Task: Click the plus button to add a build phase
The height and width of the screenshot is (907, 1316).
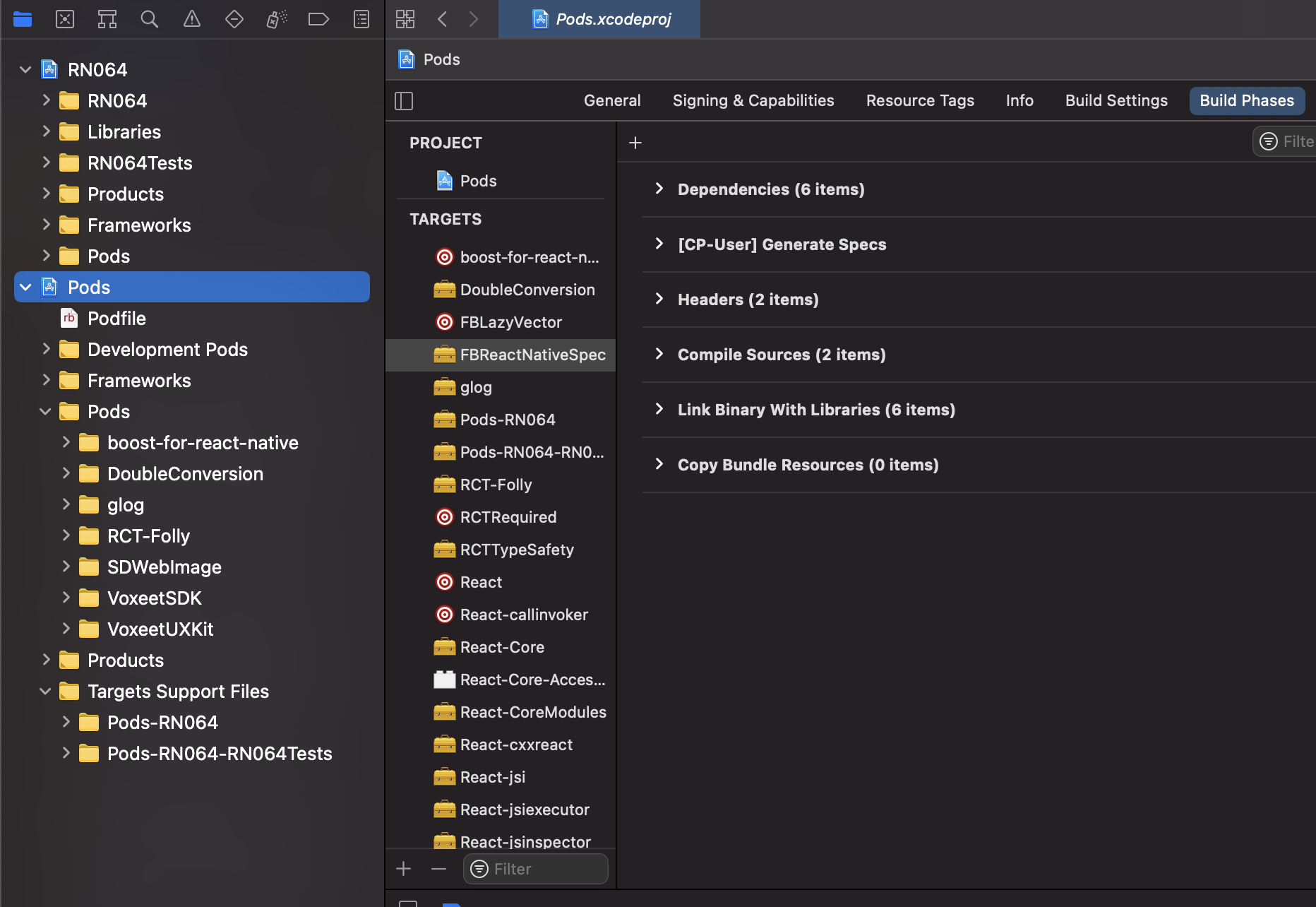Action: tap(635, 142)
